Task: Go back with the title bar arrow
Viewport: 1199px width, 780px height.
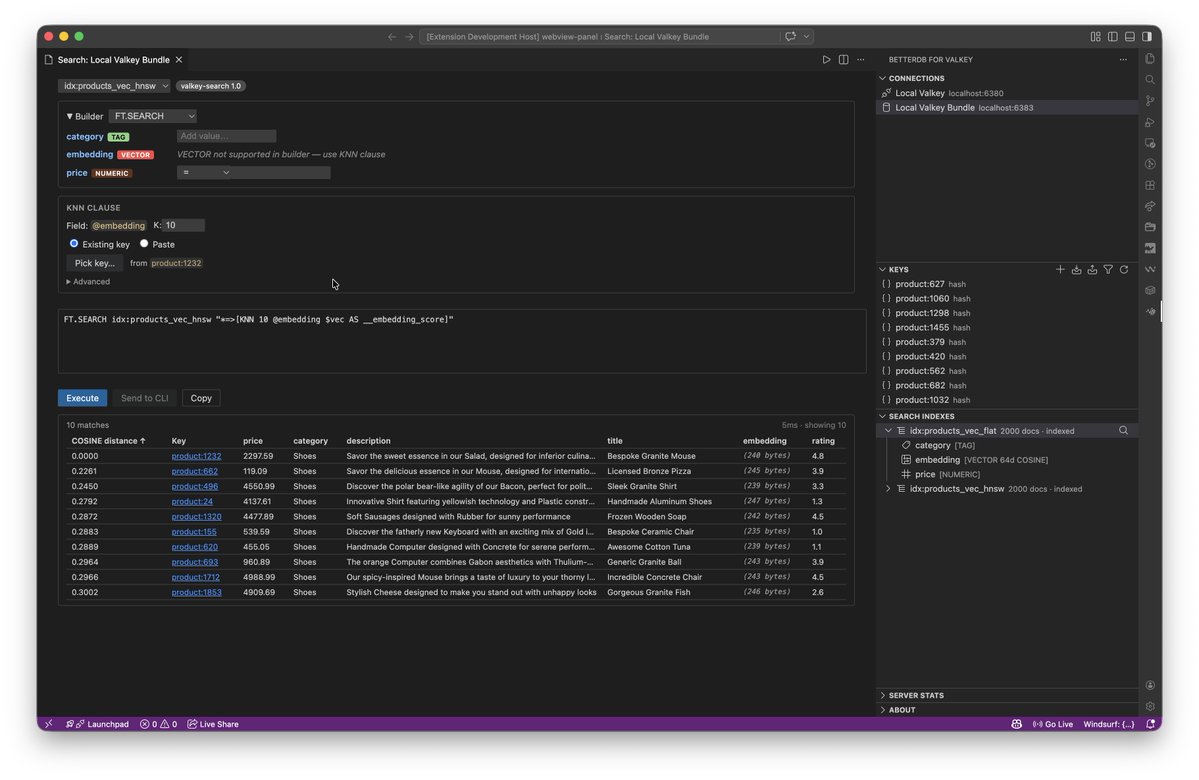Action: 392,37
